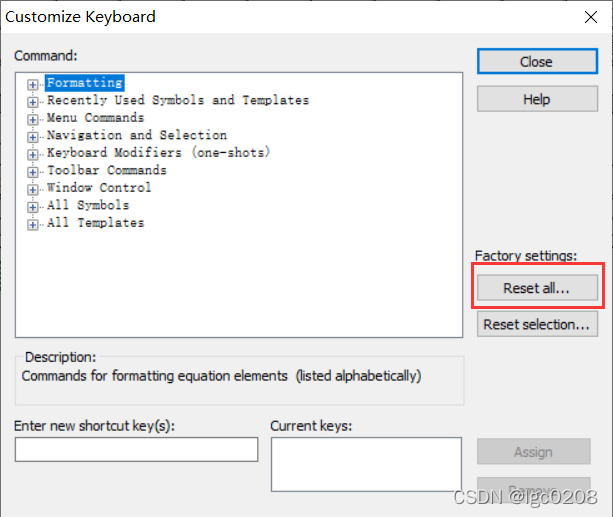Screen dimensions: 613x517
Task: Expand Keyboard Modifiers (one-shots) node
Action: tap(33, 154)
